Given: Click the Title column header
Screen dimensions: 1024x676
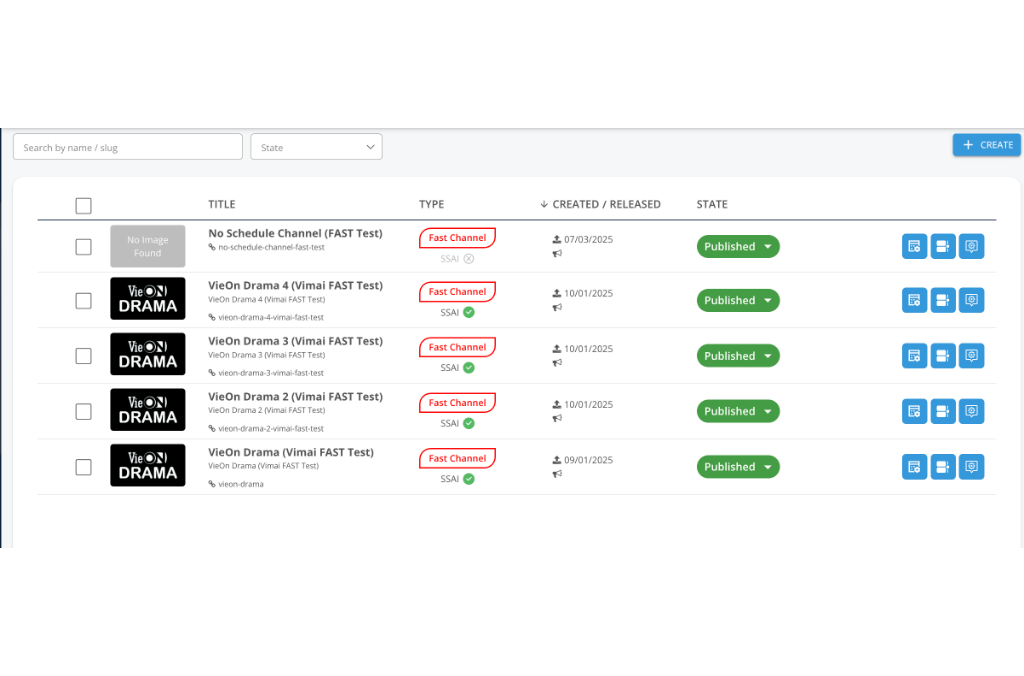Looking at the screenshot, I should (x=222, y=204).
